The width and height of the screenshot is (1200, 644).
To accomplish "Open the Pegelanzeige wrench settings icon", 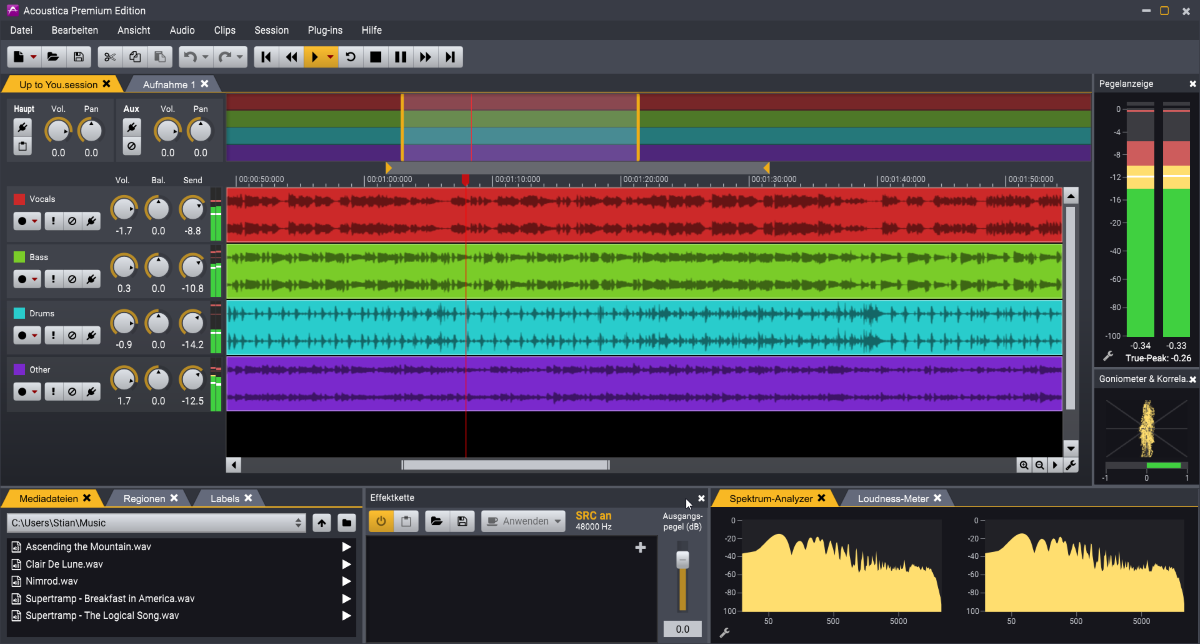I will tap(1108, 356).
